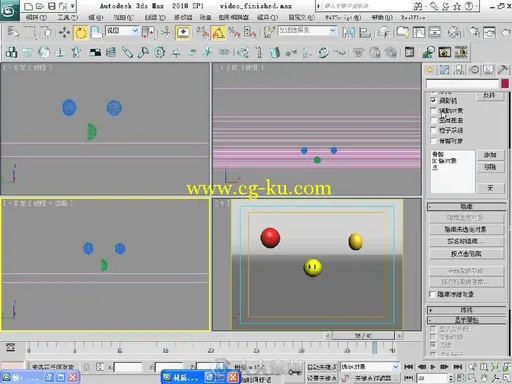512x384 pixels.
Task: Click the time slider showing 38 / 40
Action: click(363, 336)
